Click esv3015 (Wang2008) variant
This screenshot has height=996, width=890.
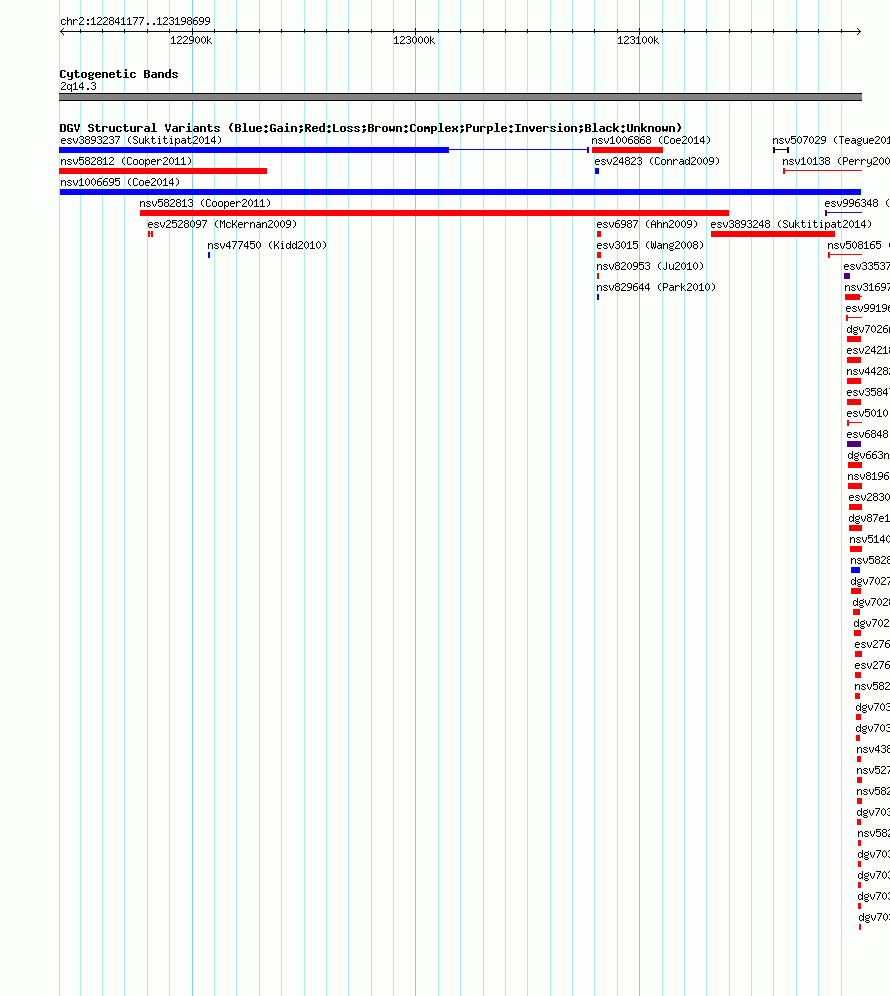599,255
